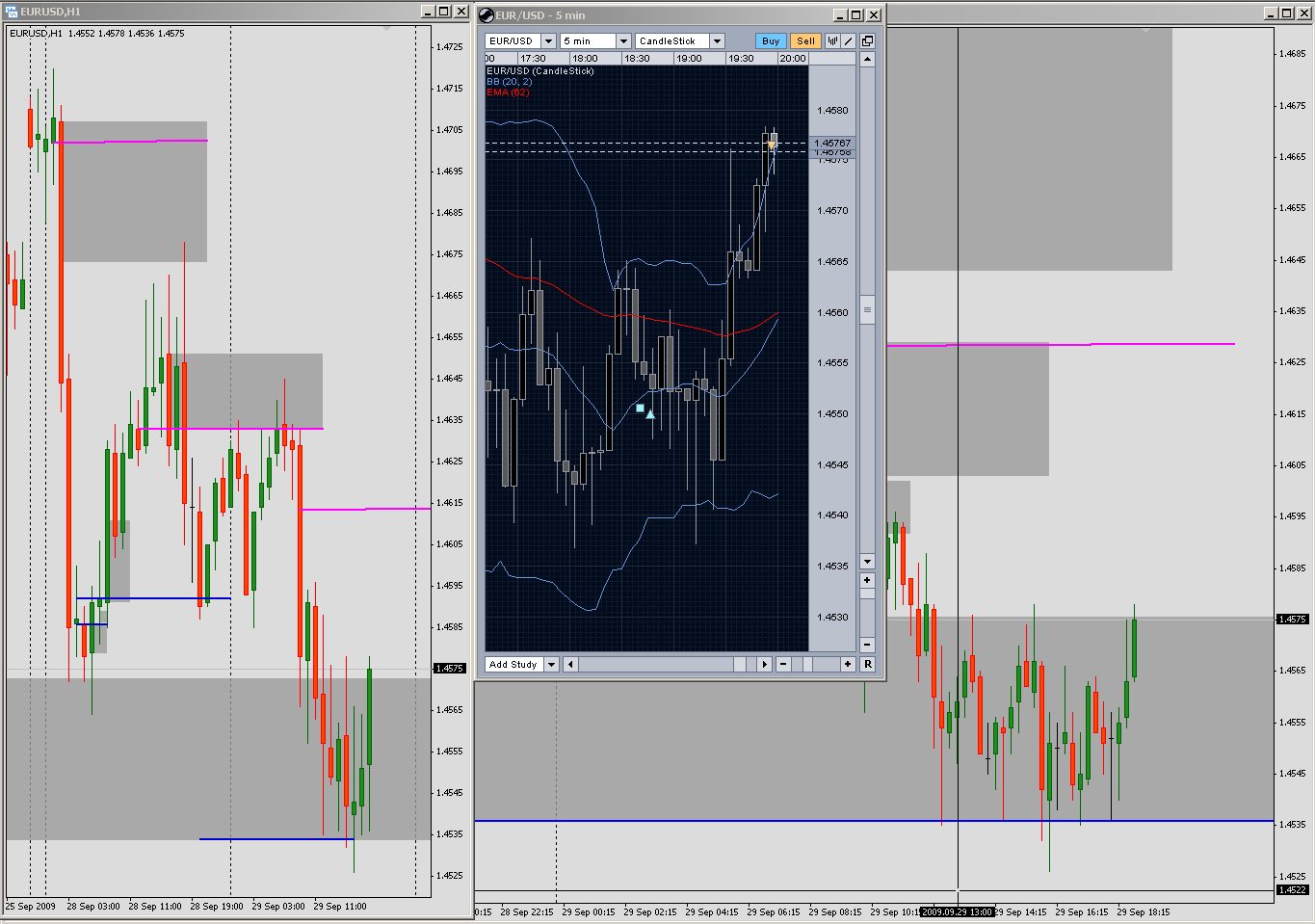Click the 2009.09.29 13:00 crosshair time label

tap(957, 911)
